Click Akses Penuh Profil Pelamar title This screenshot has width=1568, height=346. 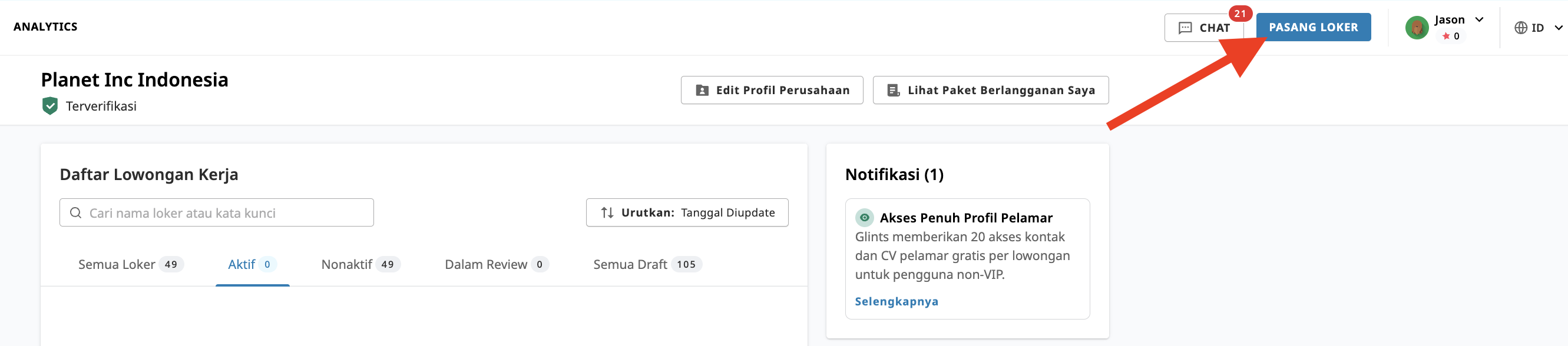tap(966, 218)
